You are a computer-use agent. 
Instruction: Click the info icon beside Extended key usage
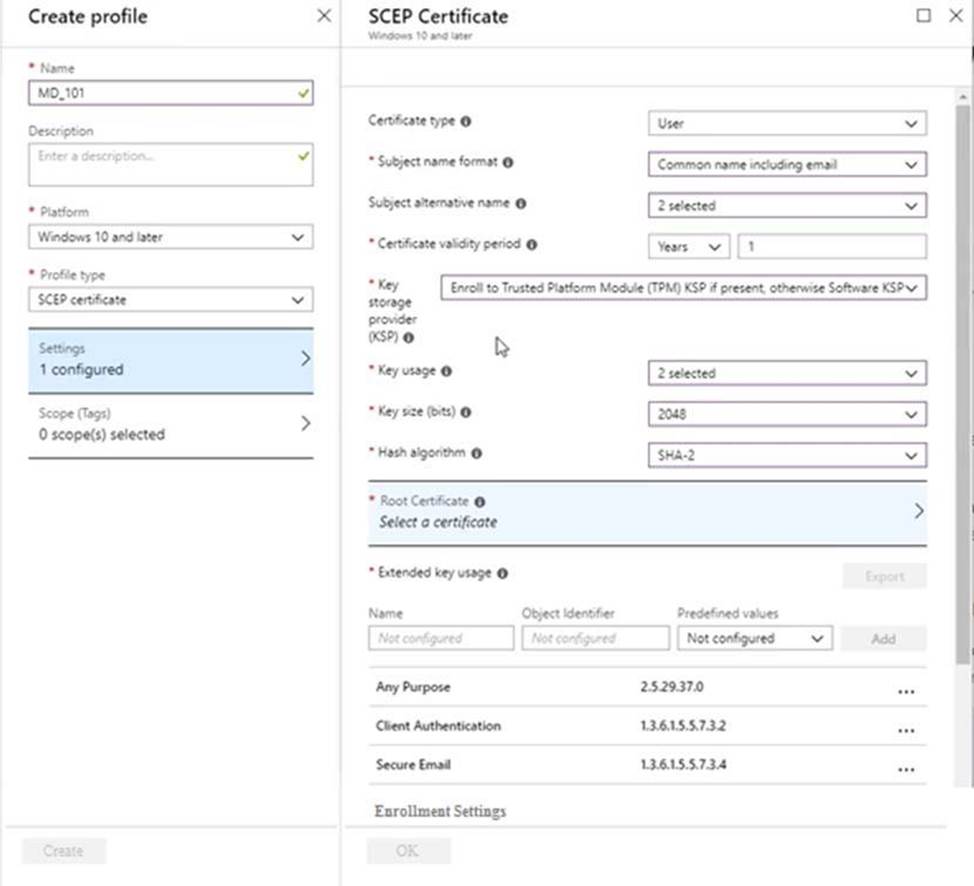tap(502, 574)
